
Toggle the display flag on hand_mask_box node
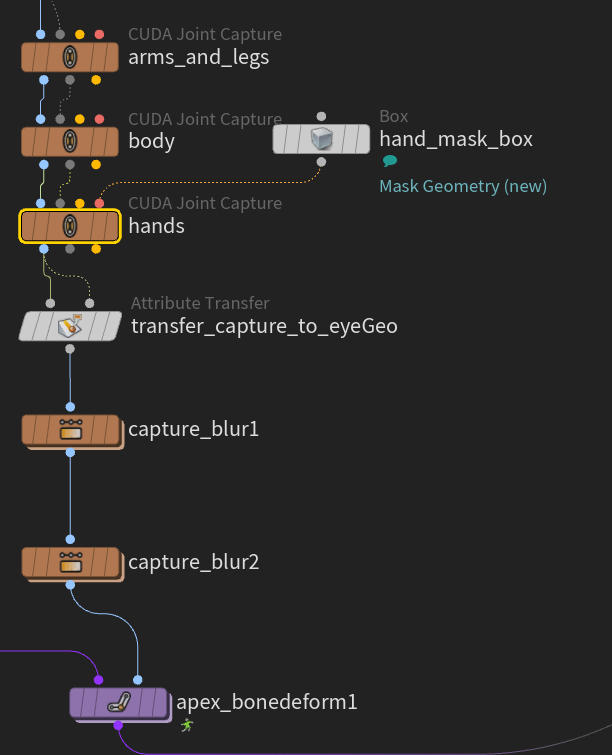363,139
